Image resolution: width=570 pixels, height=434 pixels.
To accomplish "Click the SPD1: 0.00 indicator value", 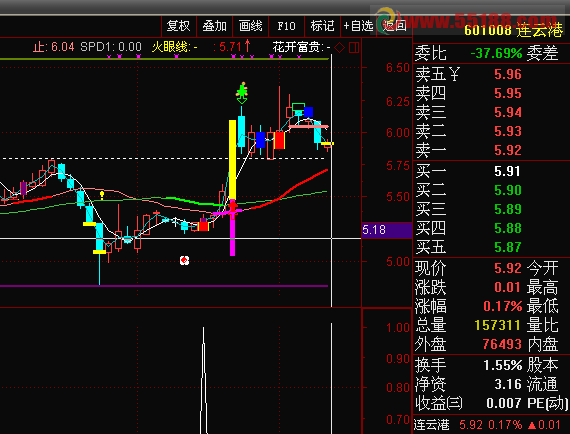I will (111, 47).
